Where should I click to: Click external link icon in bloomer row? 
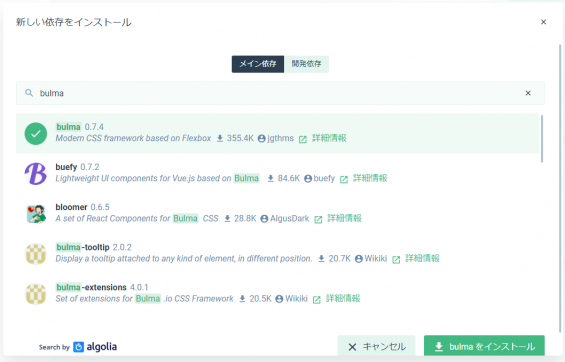coord(318,219)
